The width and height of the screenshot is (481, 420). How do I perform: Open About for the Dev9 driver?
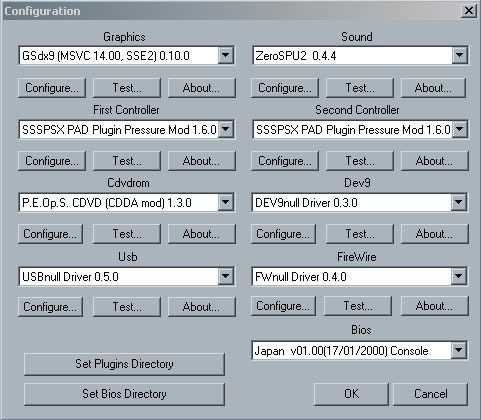(x=434, y=234)
